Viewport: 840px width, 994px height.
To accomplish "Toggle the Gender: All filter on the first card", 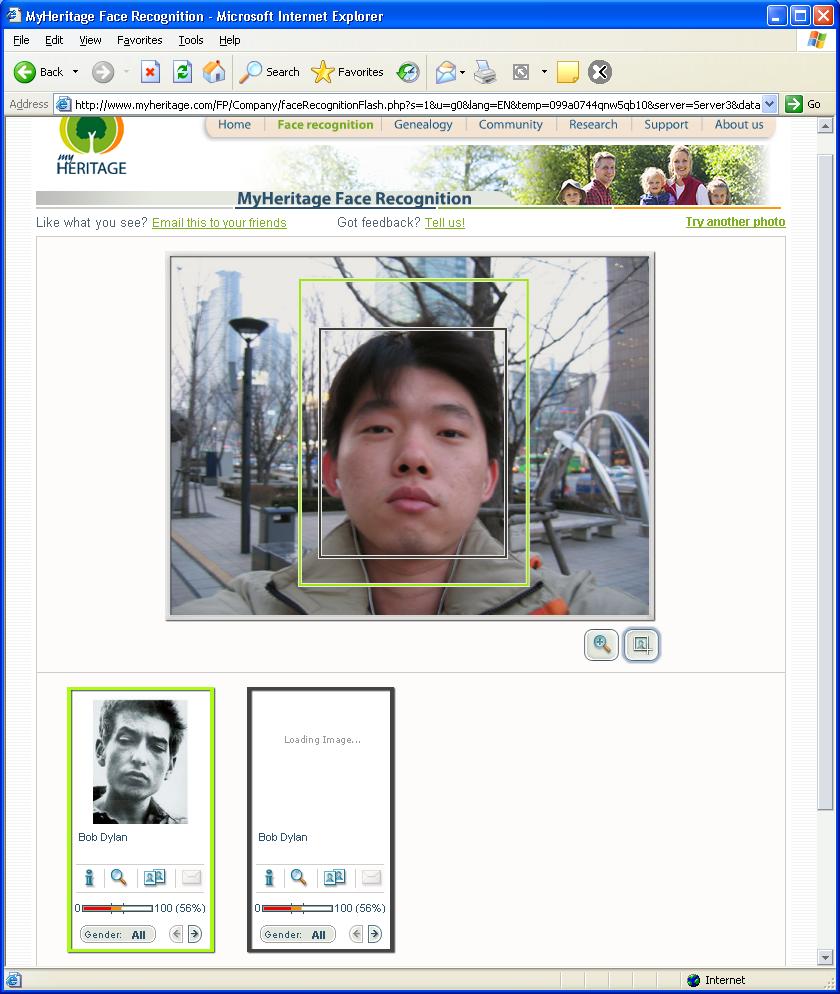I will point(117,935).
